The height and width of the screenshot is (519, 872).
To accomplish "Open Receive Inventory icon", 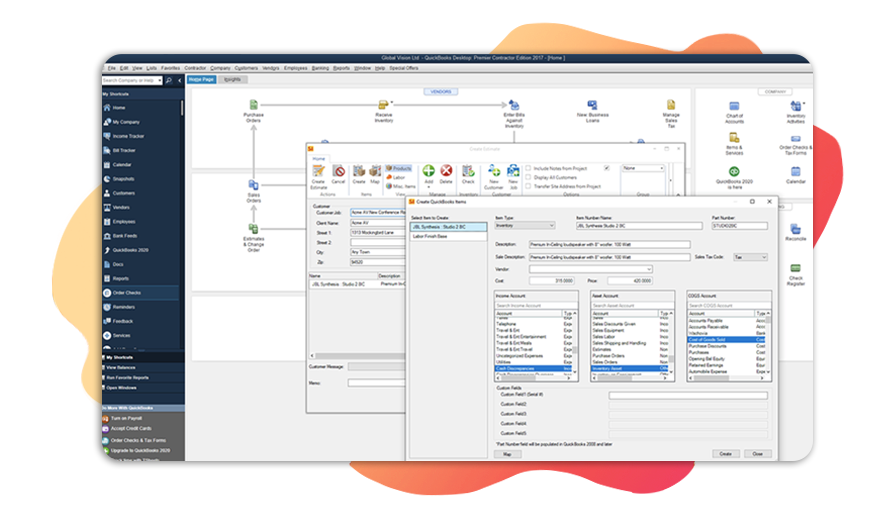I will [x=383, y=105].
